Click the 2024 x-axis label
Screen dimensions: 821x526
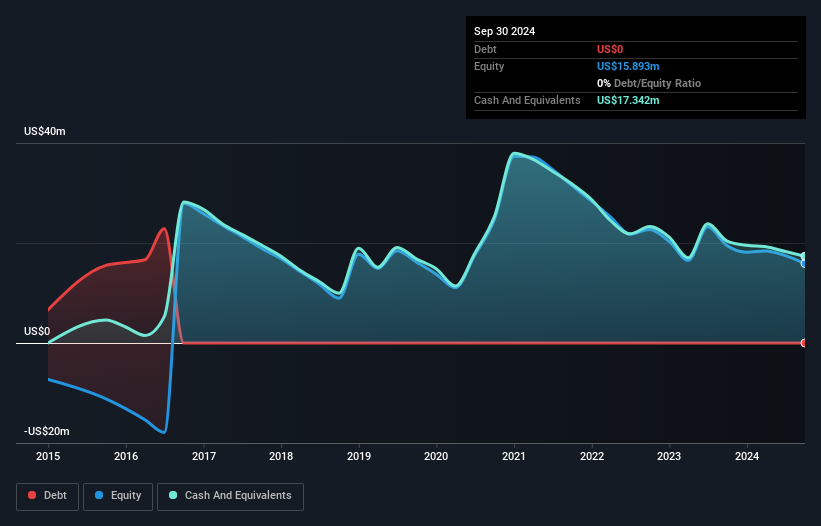pyautogui.click(x=747, y=456)
